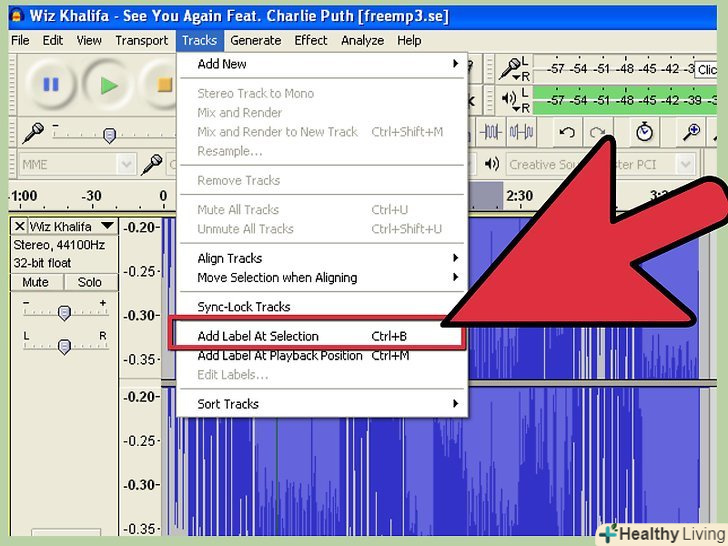This screenshot has height=546, width=728.
Task: Choose Add Label At Playback Position
Action: click(x=322, y=356)
